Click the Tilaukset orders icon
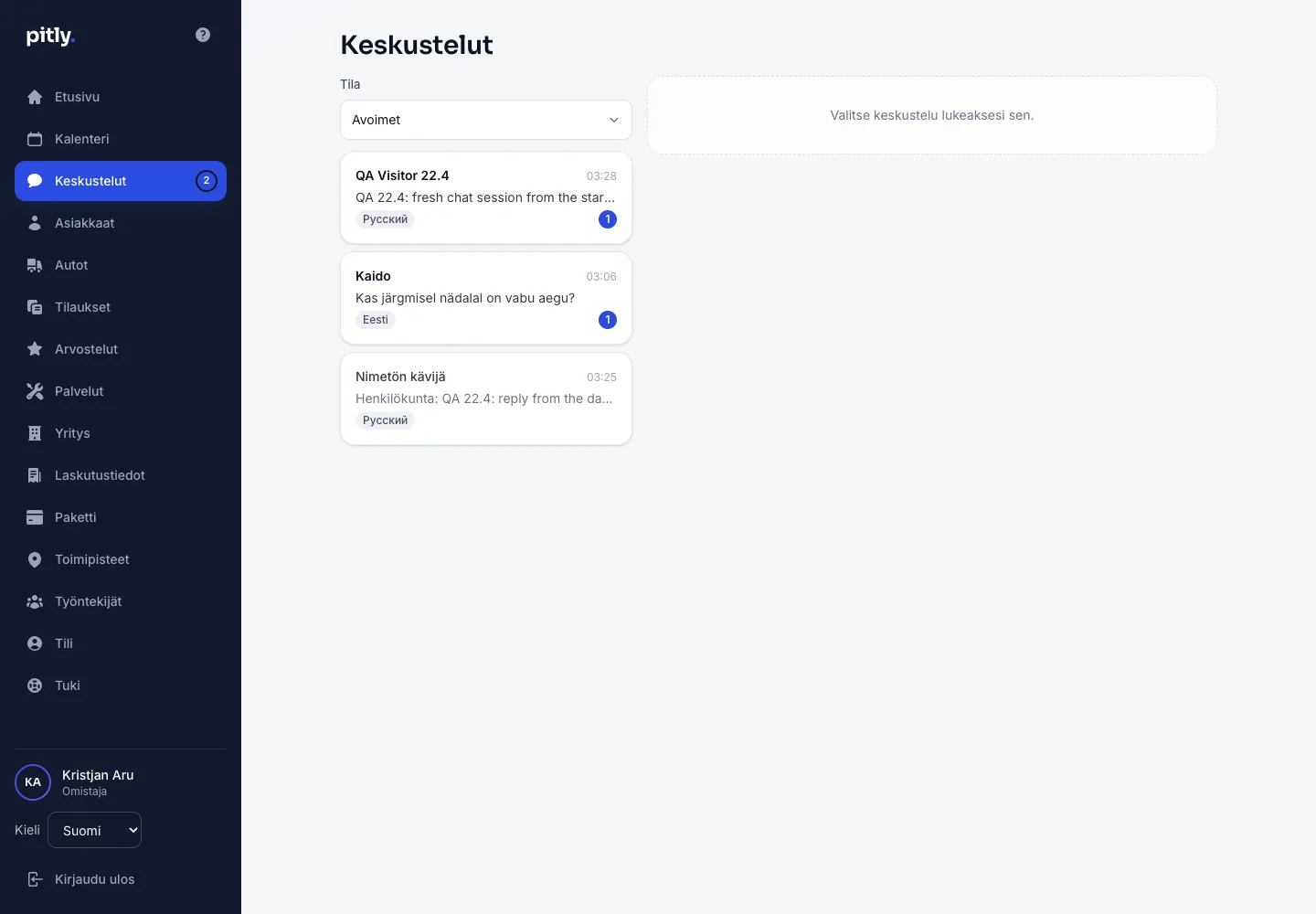The width and height of the screenshot is (1316, 914). coord(35,307)
